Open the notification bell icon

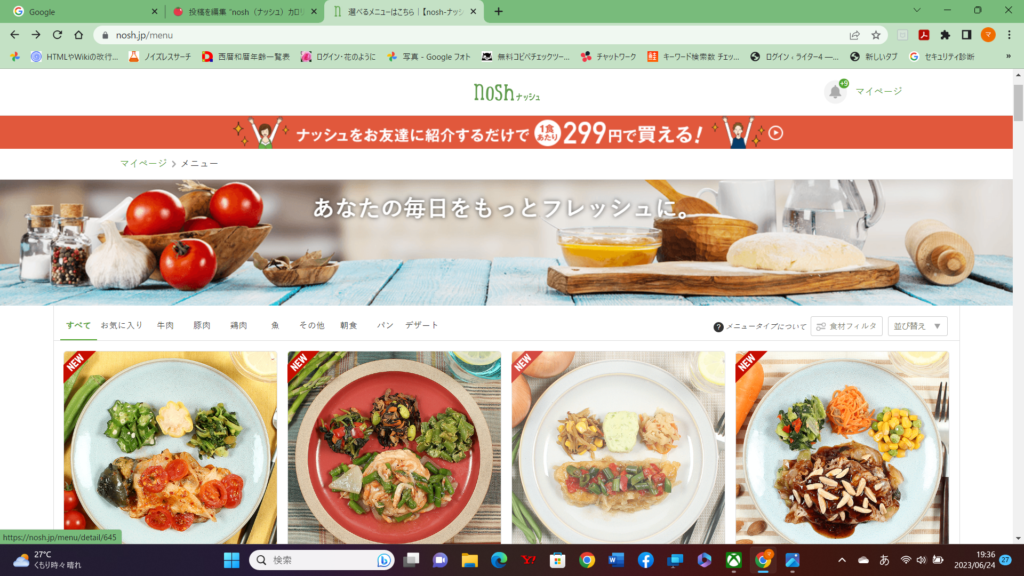point(835,92)
